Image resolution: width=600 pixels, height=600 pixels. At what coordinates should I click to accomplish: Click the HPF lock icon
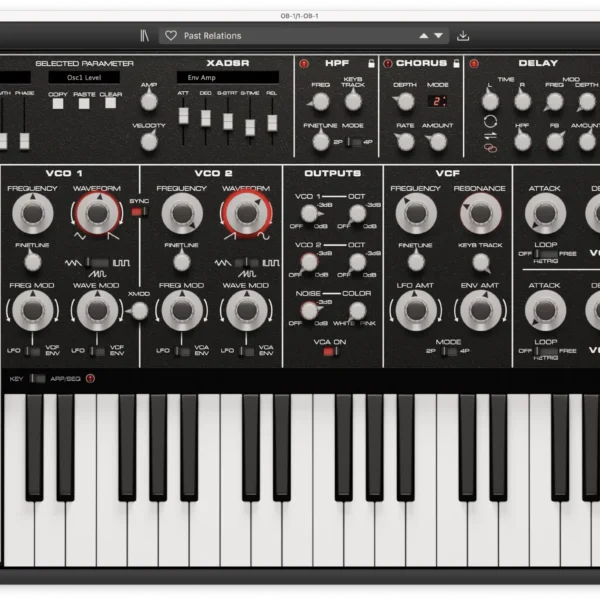[x=371, y=63]
